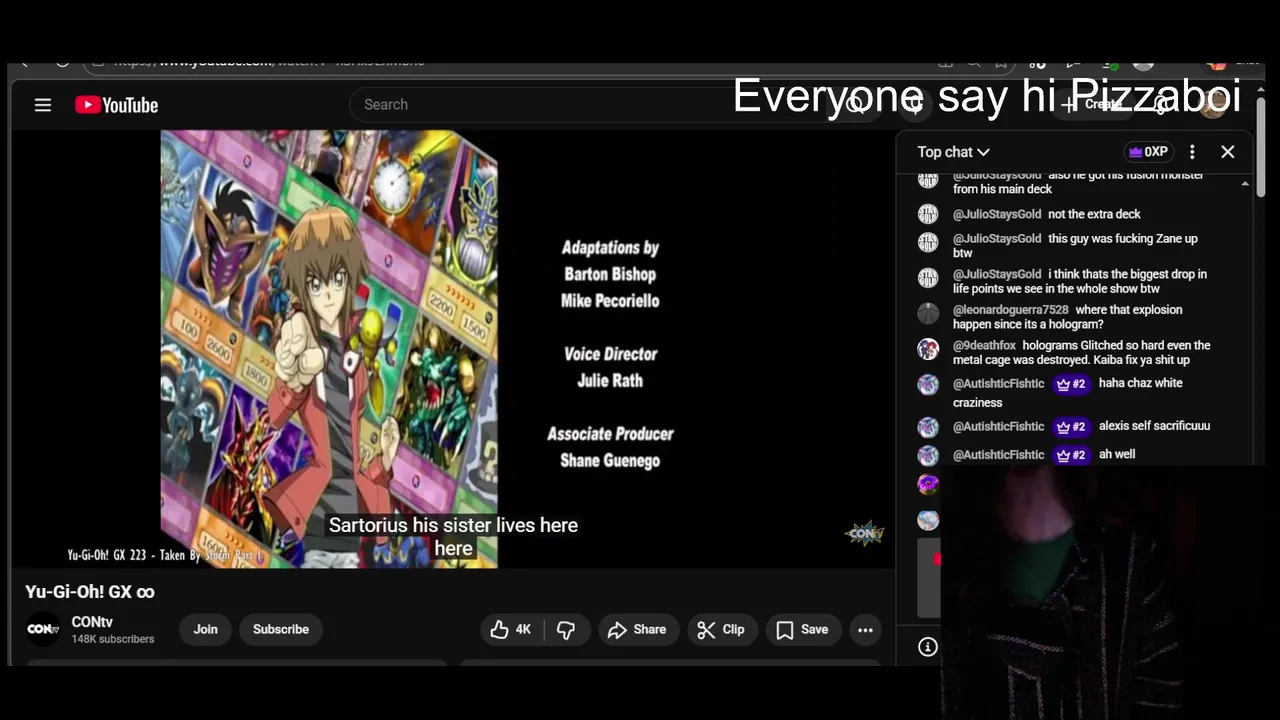Image resolution: width=1280 pixels, height=720 pixels.
Task: Expand the Top chat dropdown
Action: (953, 152)
